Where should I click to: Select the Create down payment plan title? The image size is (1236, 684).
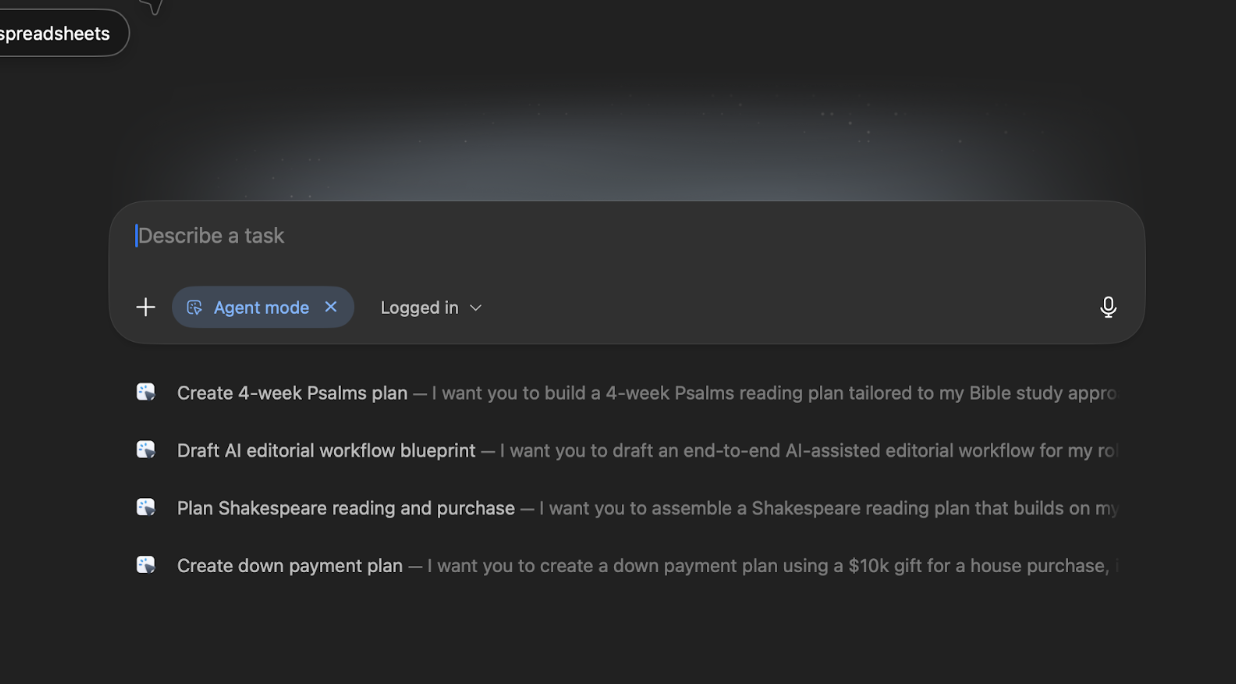289,566
